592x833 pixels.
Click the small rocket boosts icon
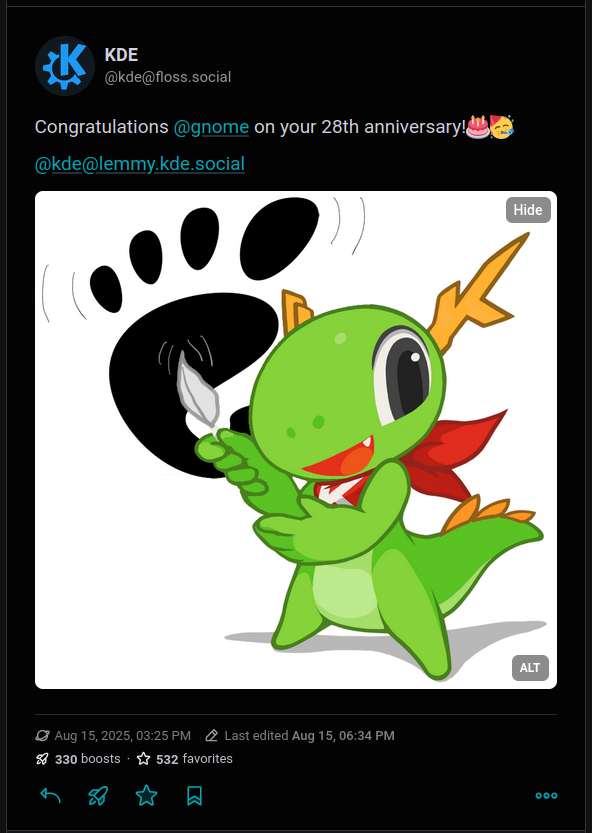[x=42, y=759]
